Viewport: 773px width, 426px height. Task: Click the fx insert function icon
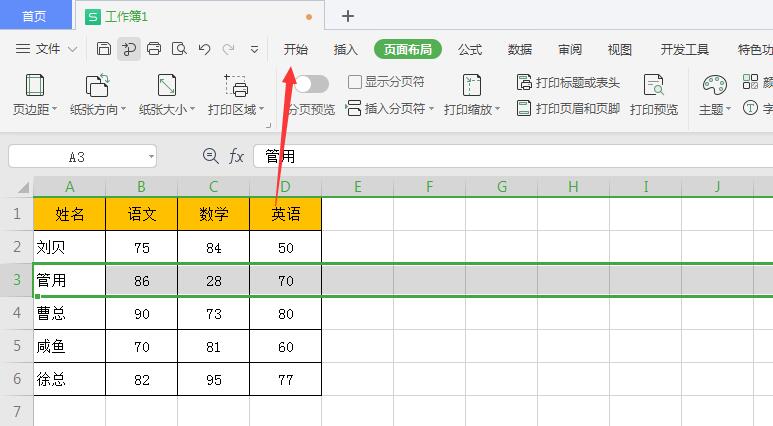[236, 156]
